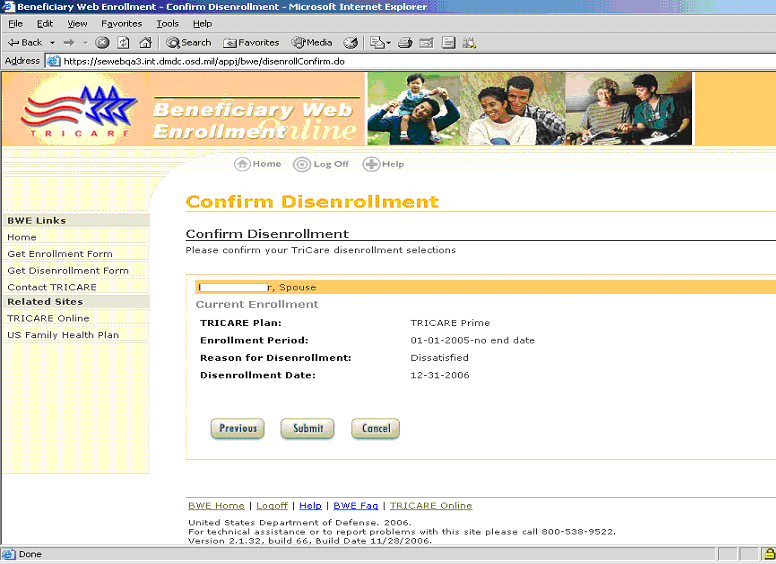Click the Stop loading icon

click(102, 43)
